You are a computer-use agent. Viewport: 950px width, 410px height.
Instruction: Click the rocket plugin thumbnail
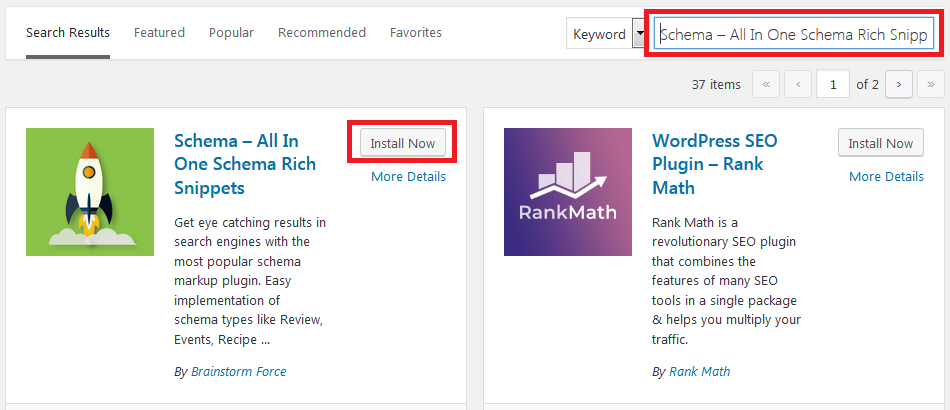[90, 192]
